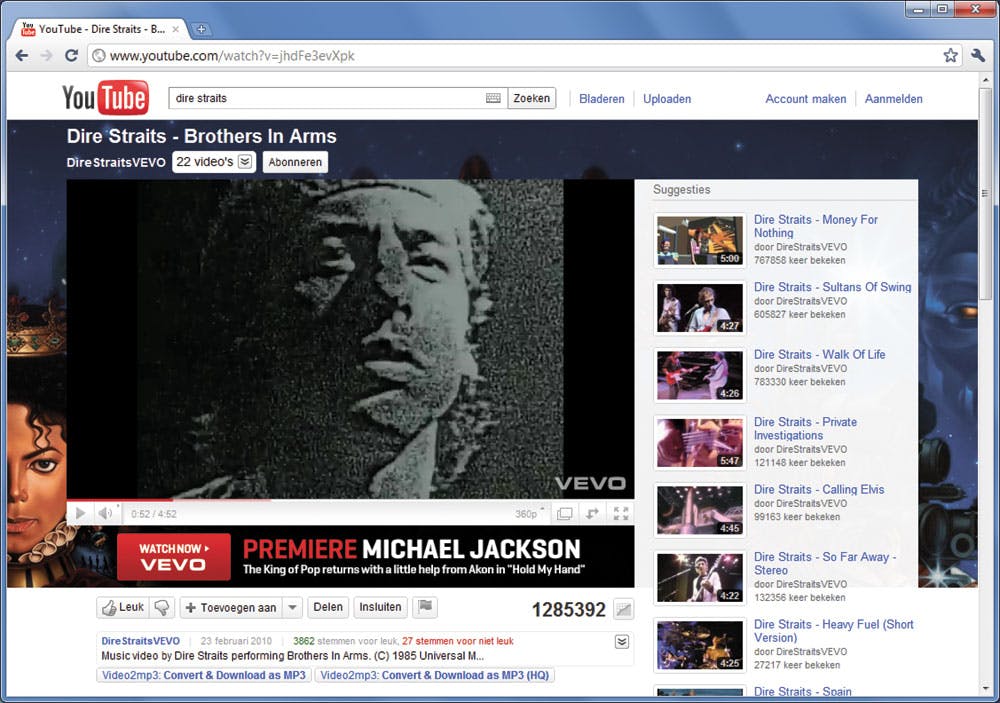Open the So Far Away thumbnail
1000x703 pixels.
(700, 578)
